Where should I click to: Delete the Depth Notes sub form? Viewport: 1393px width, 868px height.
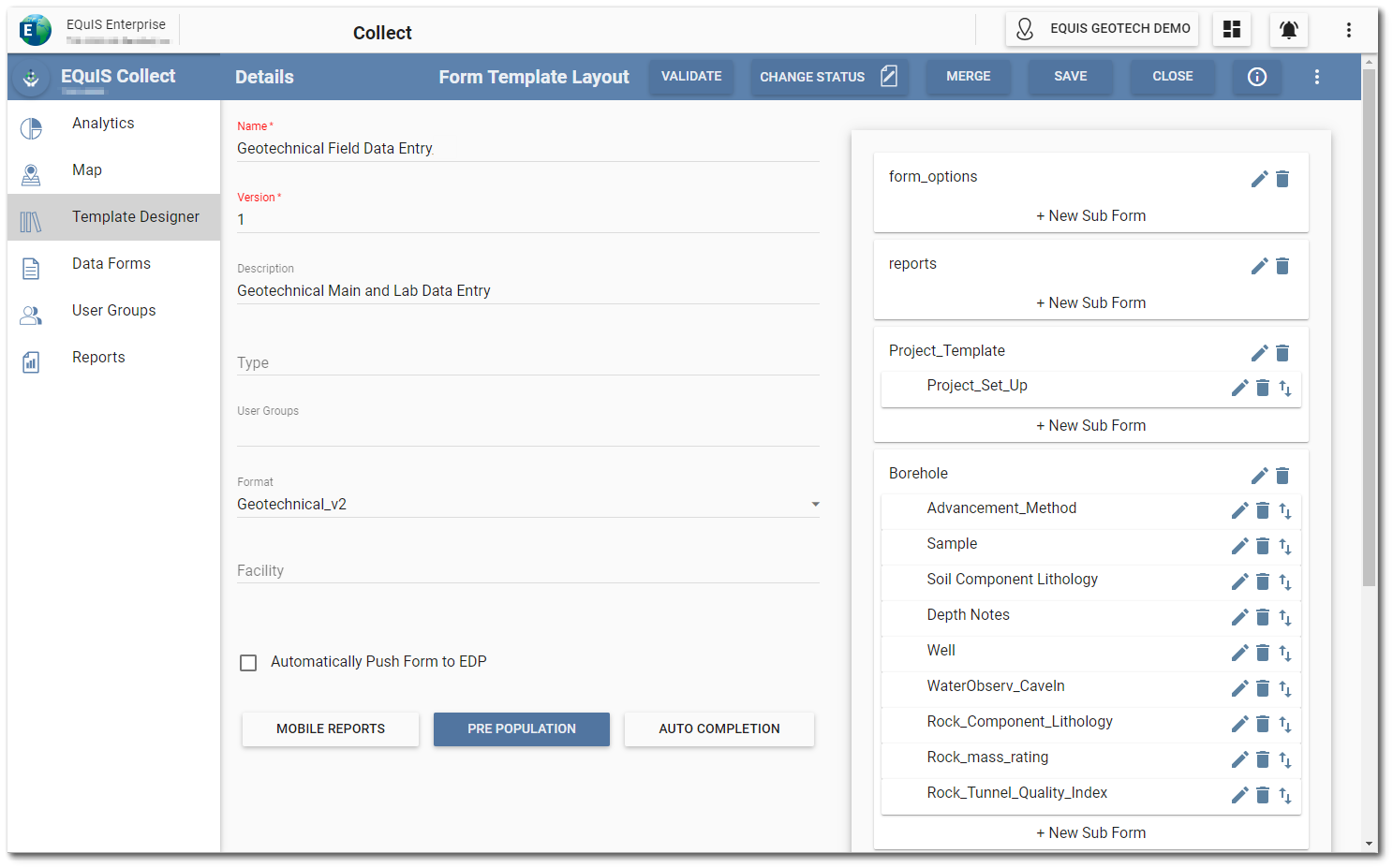click(1262, 617)
